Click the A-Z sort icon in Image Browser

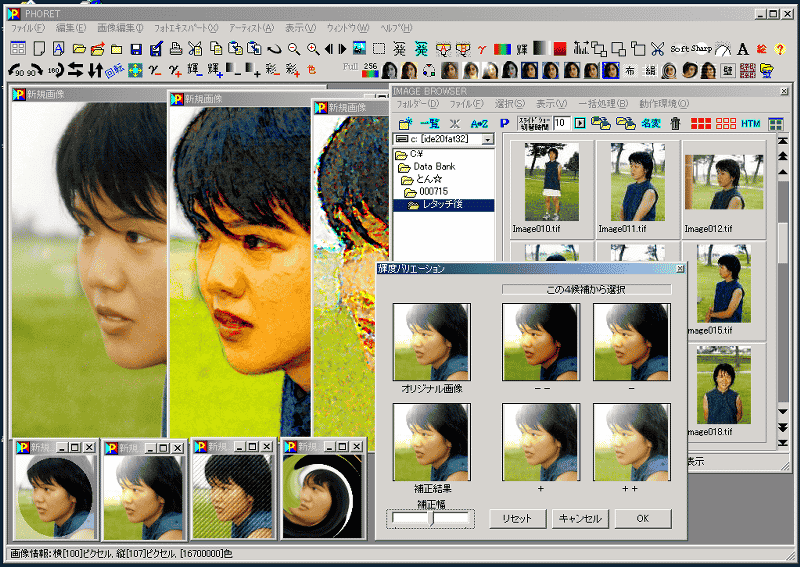pos(479,123)
